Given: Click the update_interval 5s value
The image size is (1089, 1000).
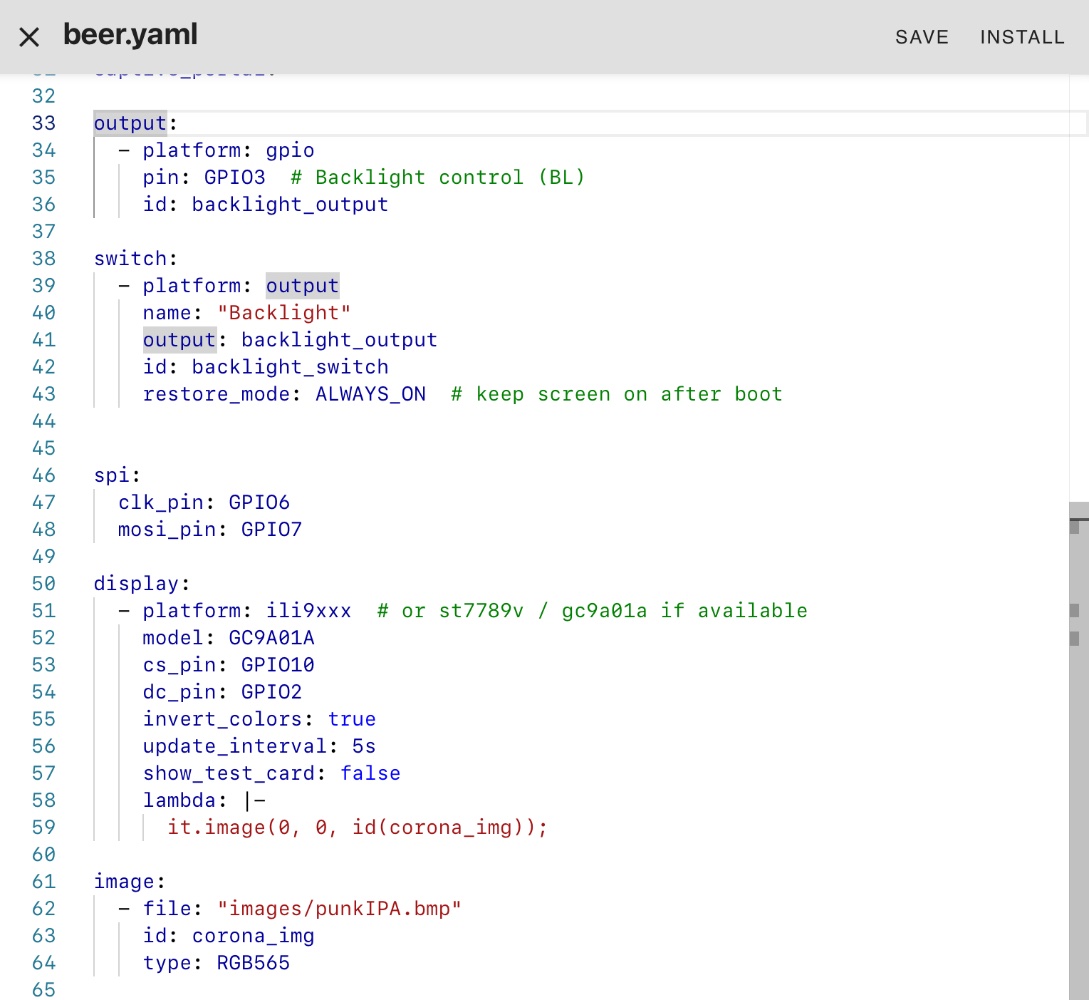Looking at the screenshot, I should click(x=363, y=746).
